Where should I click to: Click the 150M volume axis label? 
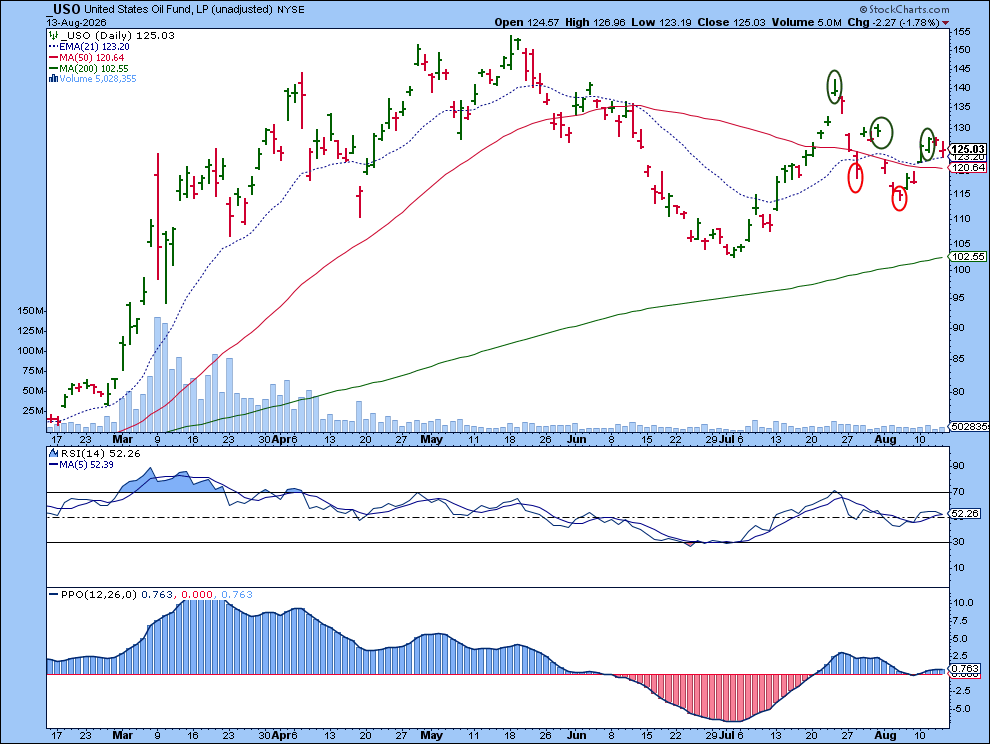pos(31,311)
